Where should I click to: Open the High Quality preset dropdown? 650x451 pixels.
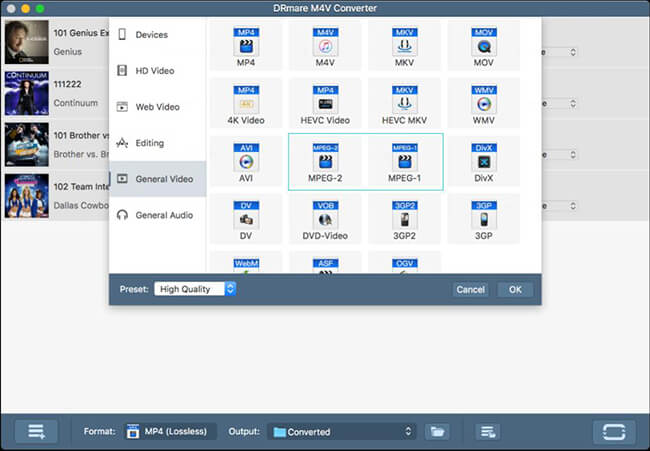coord(195,289)
